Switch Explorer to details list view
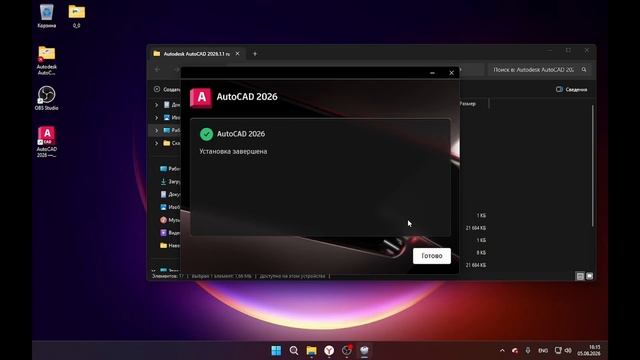The height and width of the screenshot is (360, 640). click(x=580, y=276)
